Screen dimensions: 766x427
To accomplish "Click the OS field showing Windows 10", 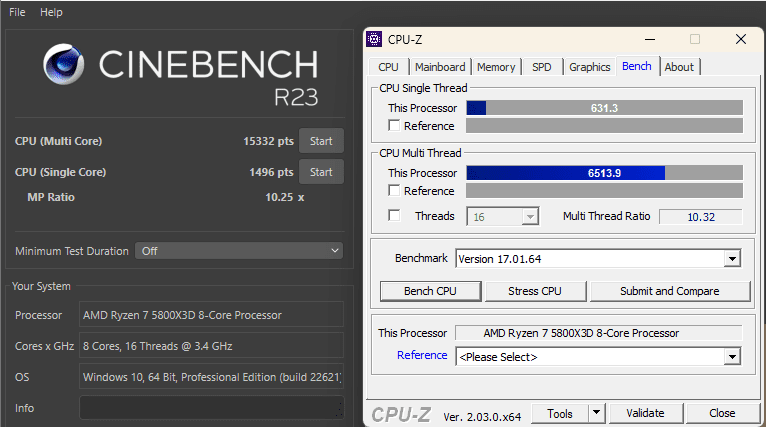I will [212, 377].
